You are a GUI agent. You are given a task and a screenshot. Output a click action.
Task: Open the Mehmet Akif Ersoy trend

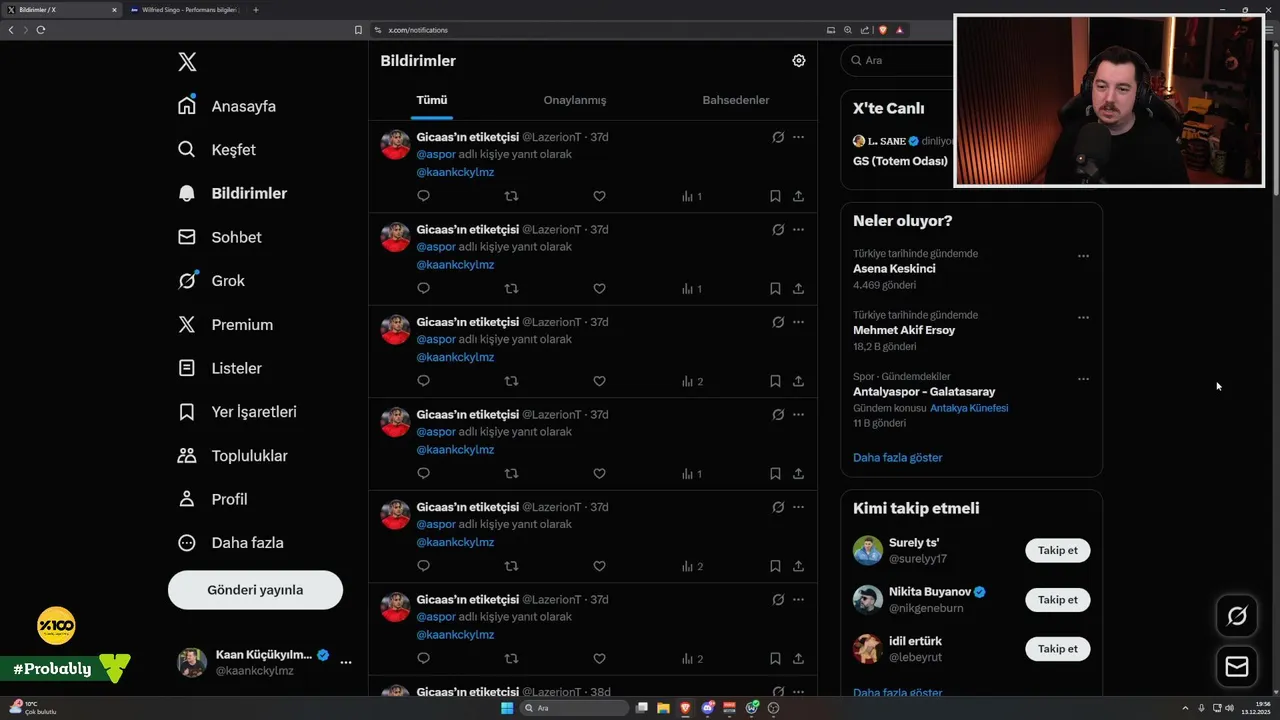coord(904,330)
